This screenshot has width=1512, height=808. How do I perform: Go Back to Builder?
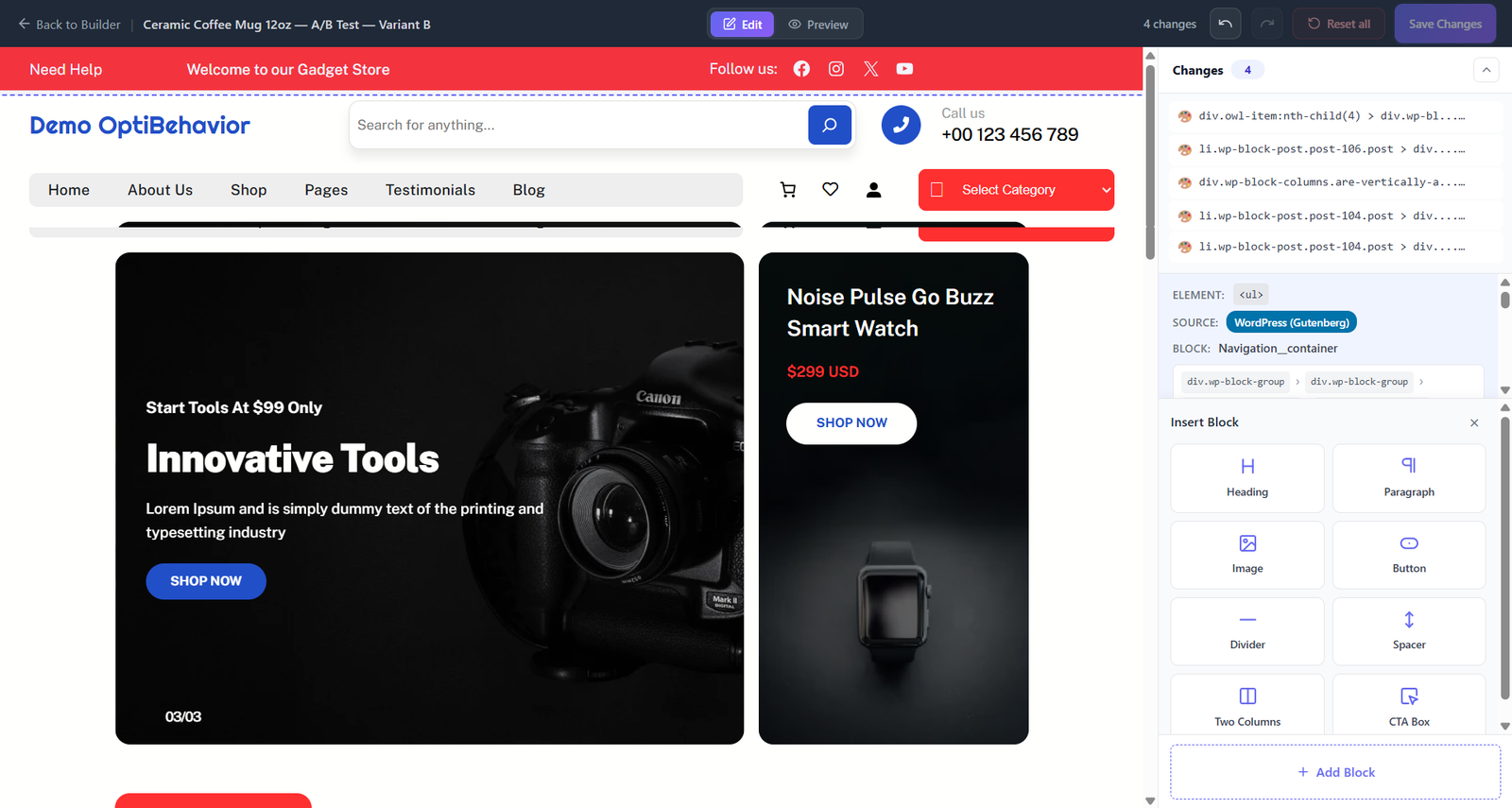tap(69, 25)
